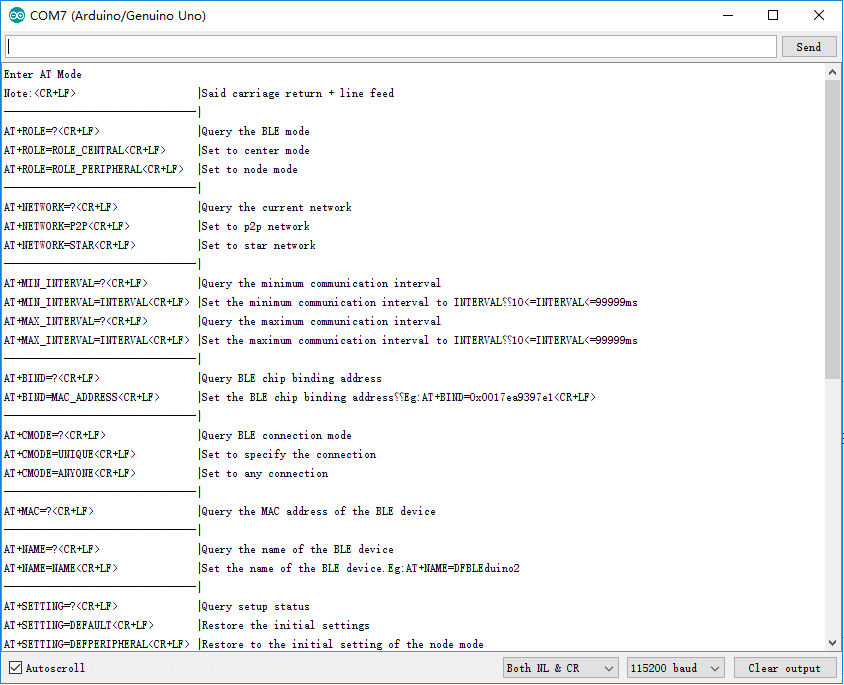Click the 'Note:<CR+LF>' line

(40, 93)
